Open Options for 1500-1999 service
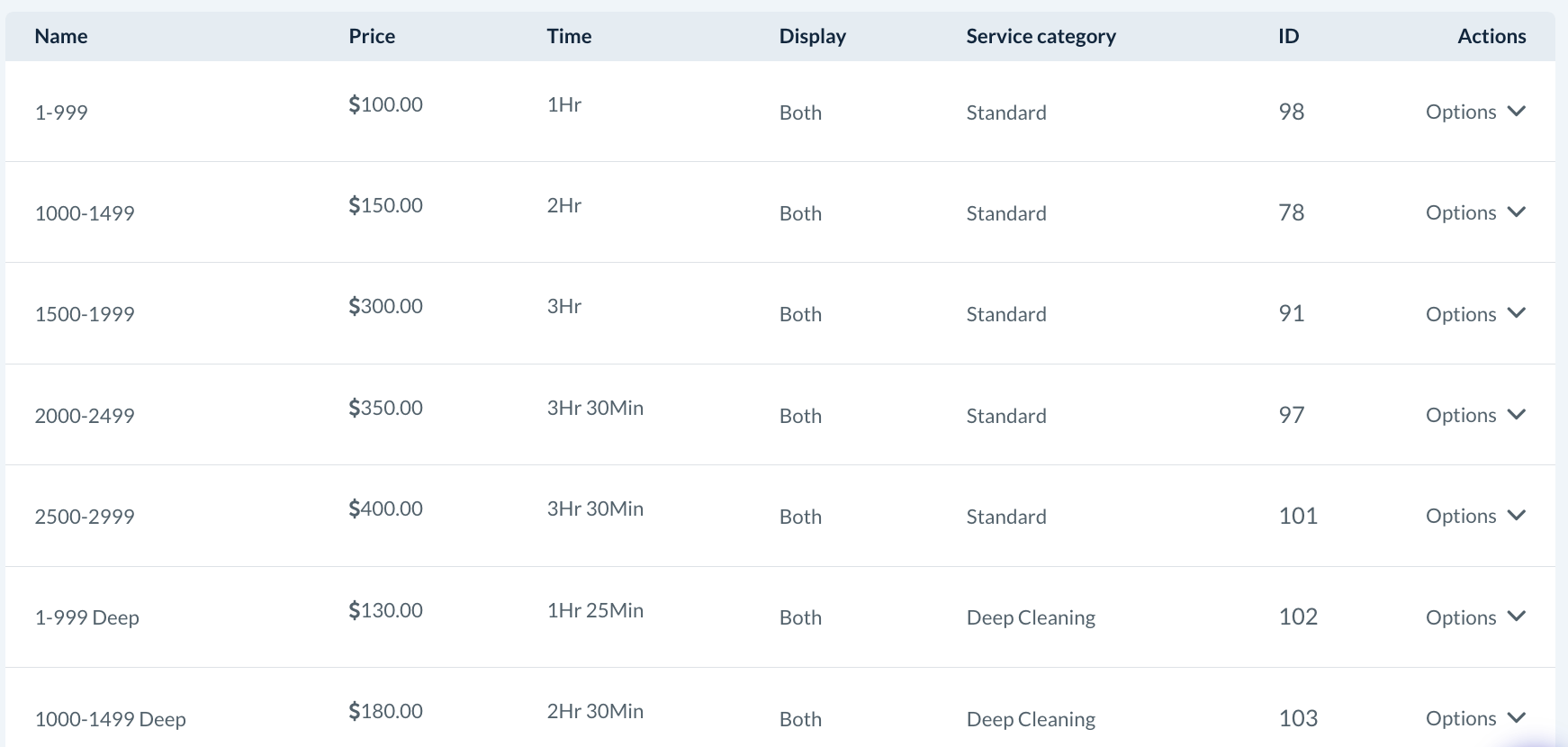This screenshot has width=1568, height=747. 1475,314
